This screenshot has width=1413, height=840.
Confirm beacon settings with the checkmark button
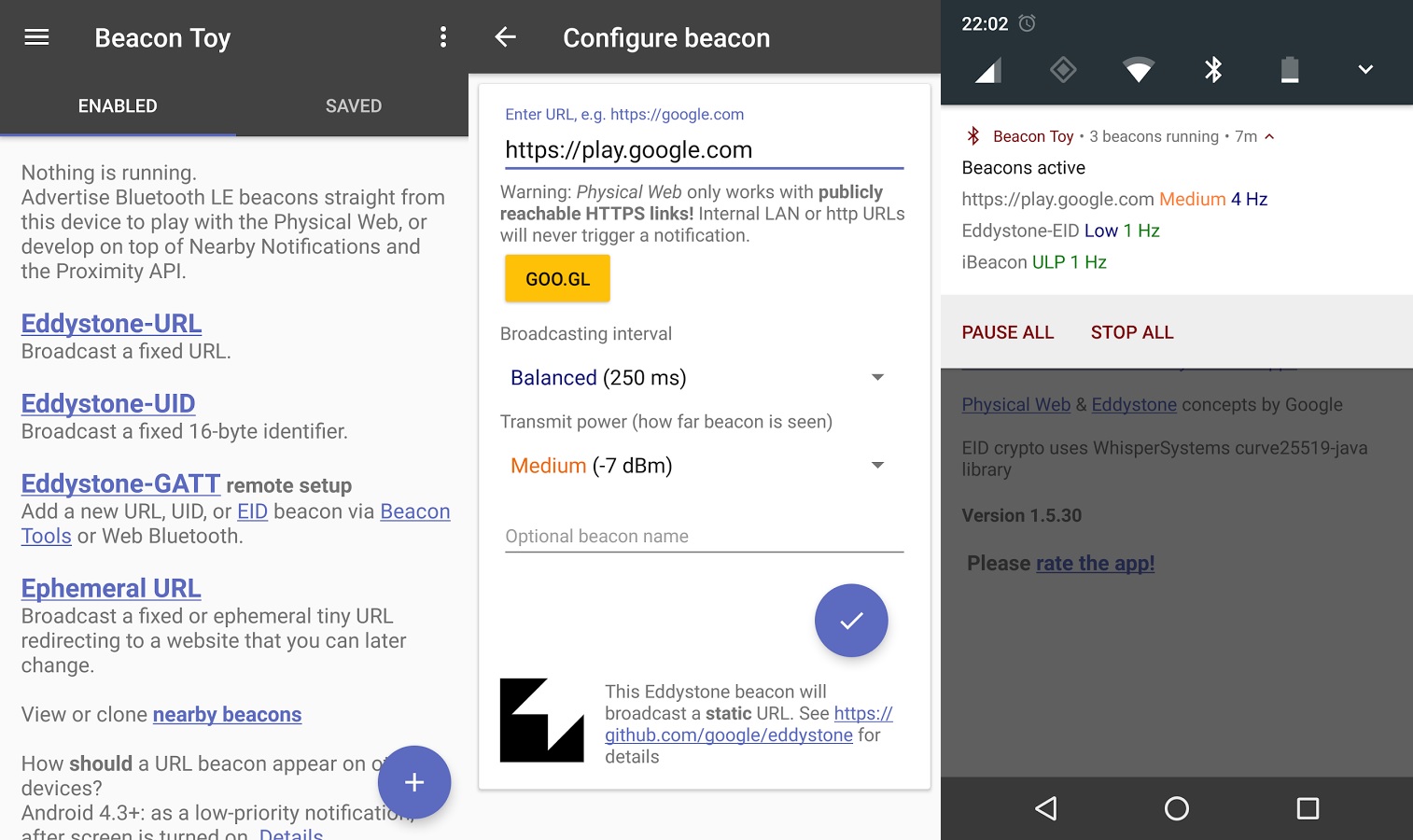[850, 620]
